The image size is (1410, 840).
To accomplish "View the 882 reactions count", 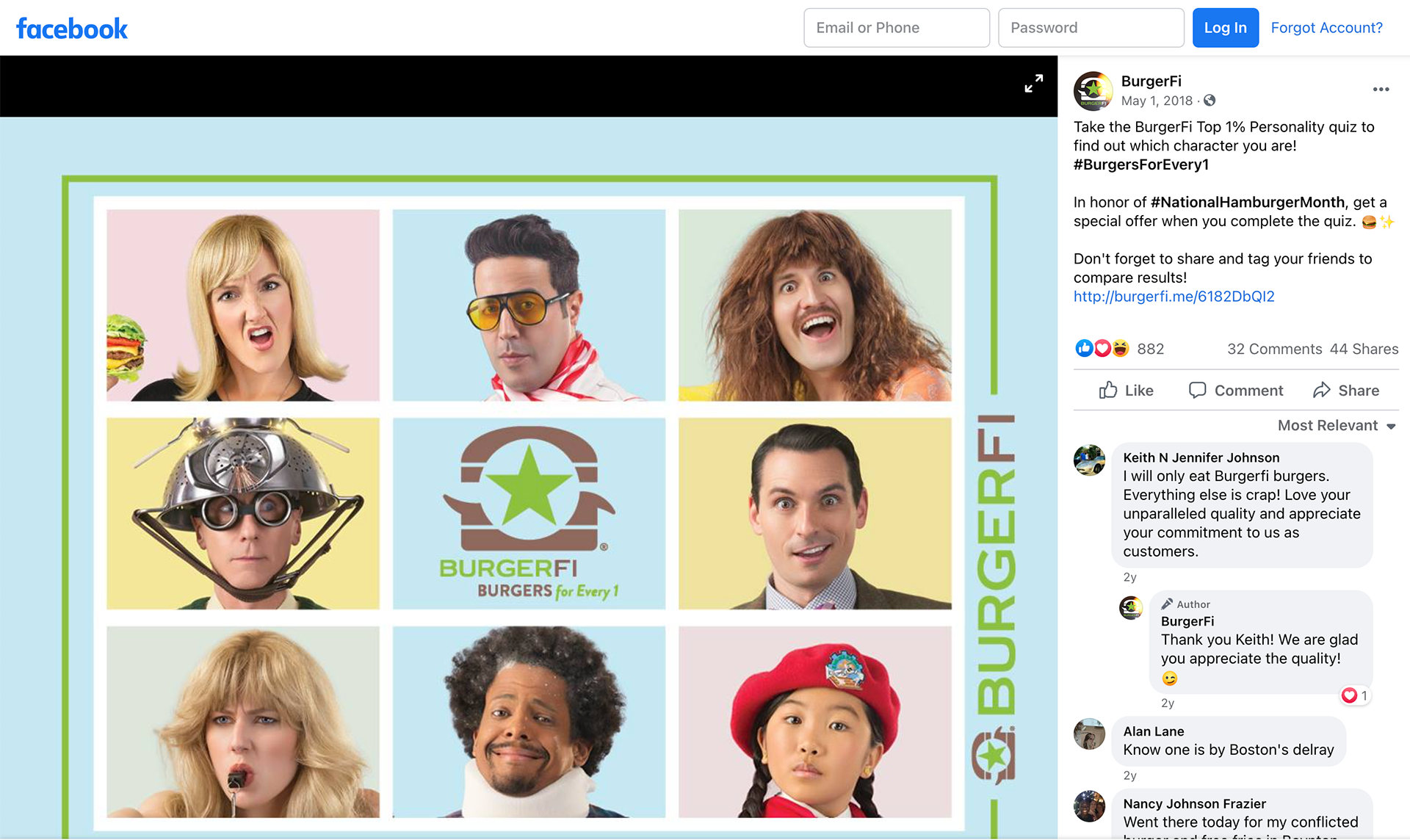I will (x=1150, y=349).
